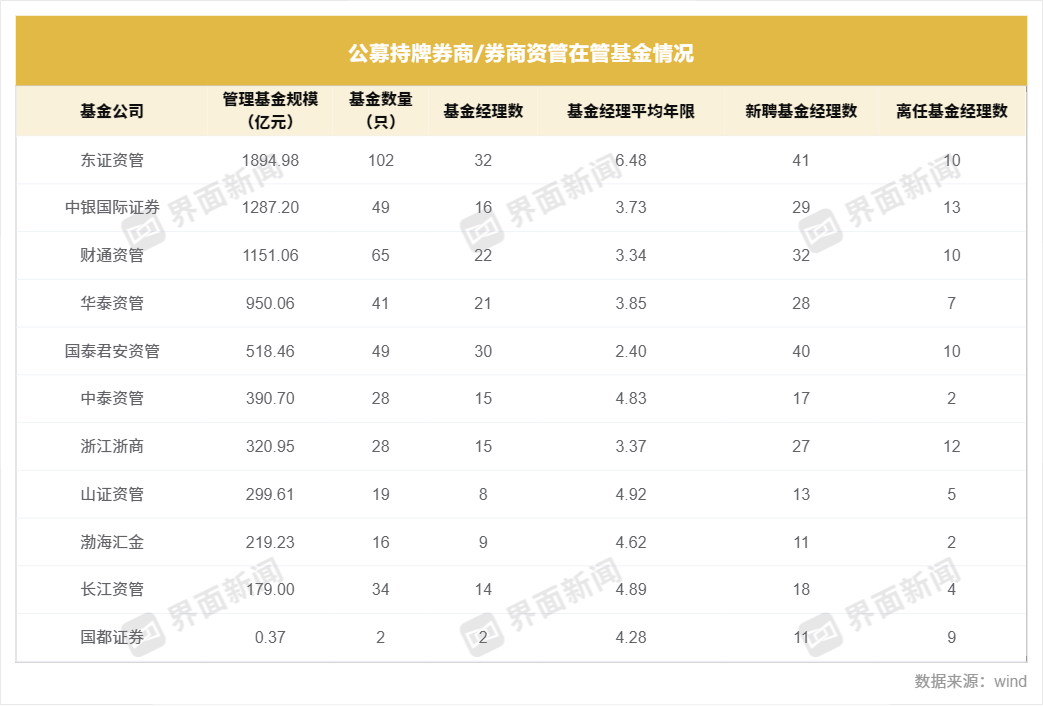Click the 离任基金经理数 column header

pyautogui.click(x=951, y=111)
